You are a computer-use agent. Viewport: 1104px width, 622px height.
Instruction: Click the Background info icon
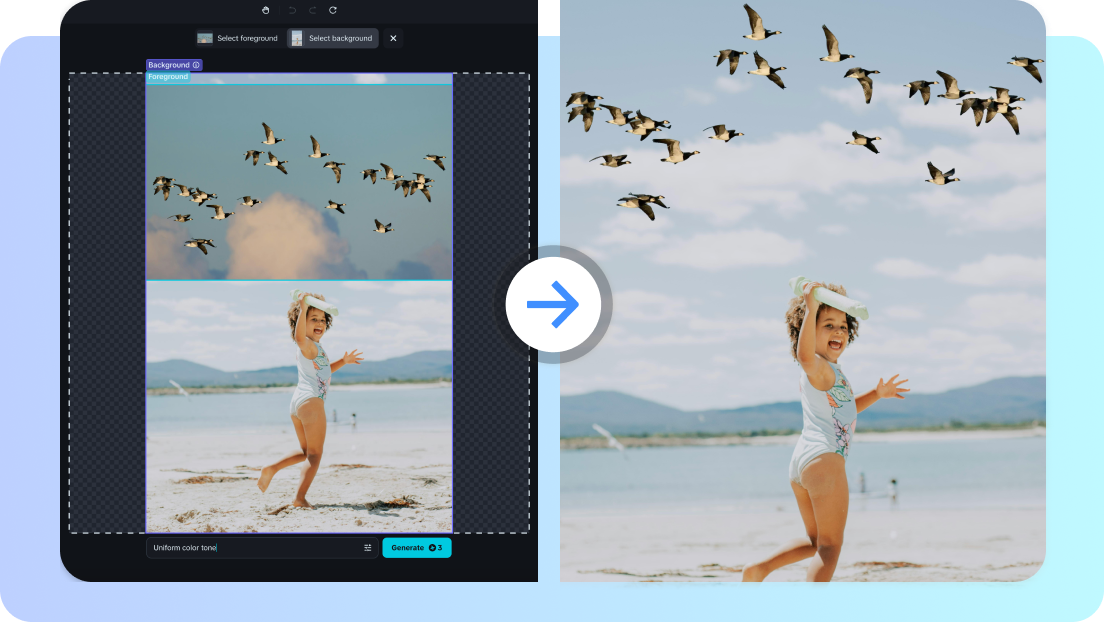click(196, 65)
